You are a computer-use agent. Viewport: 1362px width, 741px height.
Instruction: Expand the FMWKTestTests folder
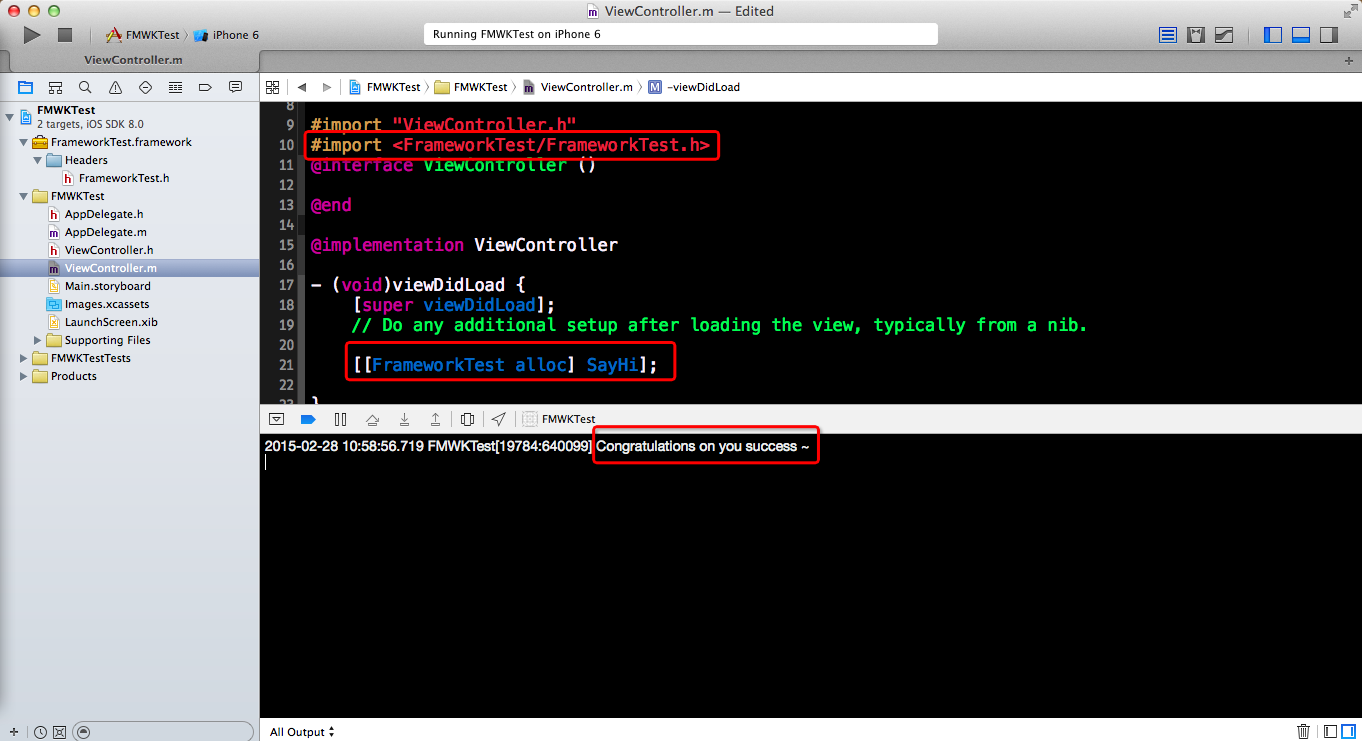pyautogui.click(x=24, y=358)
